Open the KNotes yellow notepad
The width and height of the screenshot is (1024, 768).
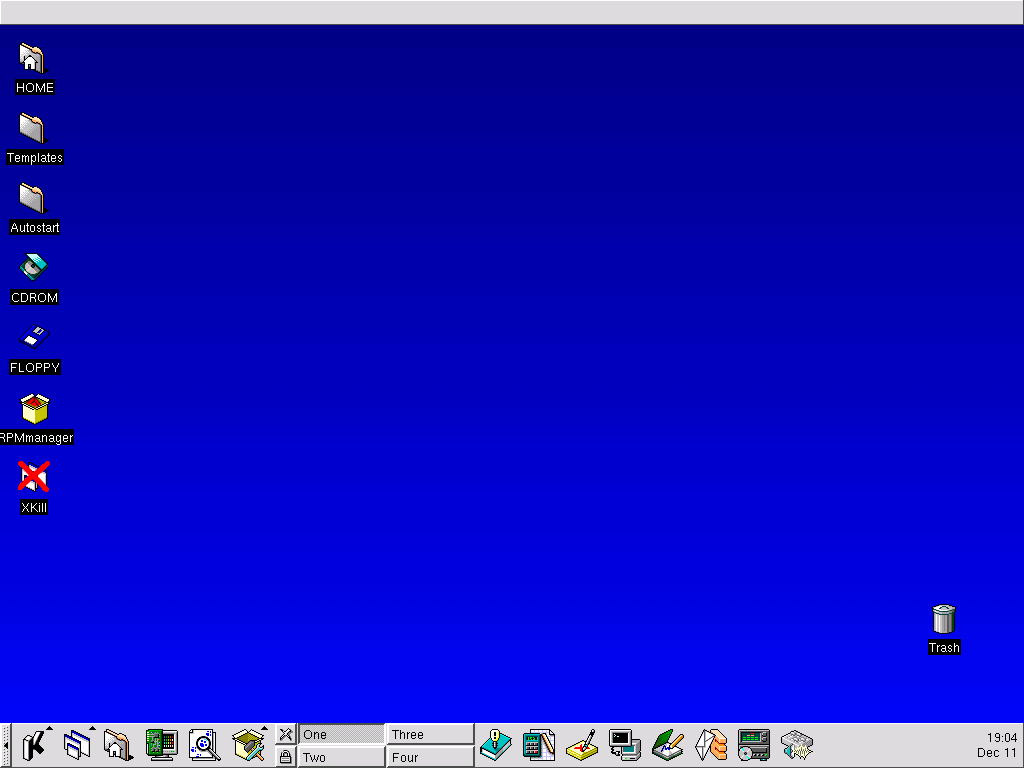coord(582,745)
